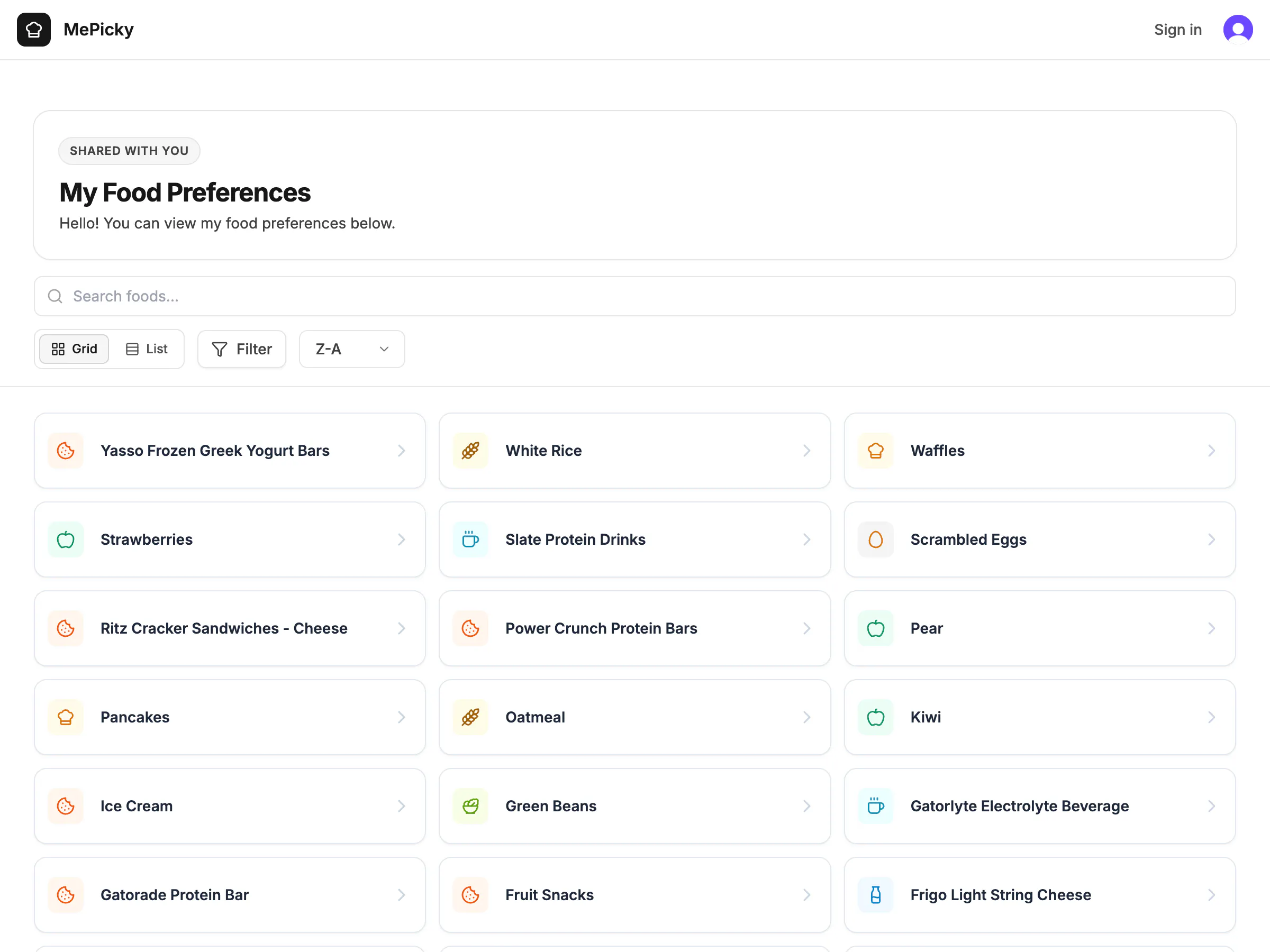Click the cookie icon beside Yasso Frozen Greek Yogurt Bars

pyautogui.click(x=66, y=451)
